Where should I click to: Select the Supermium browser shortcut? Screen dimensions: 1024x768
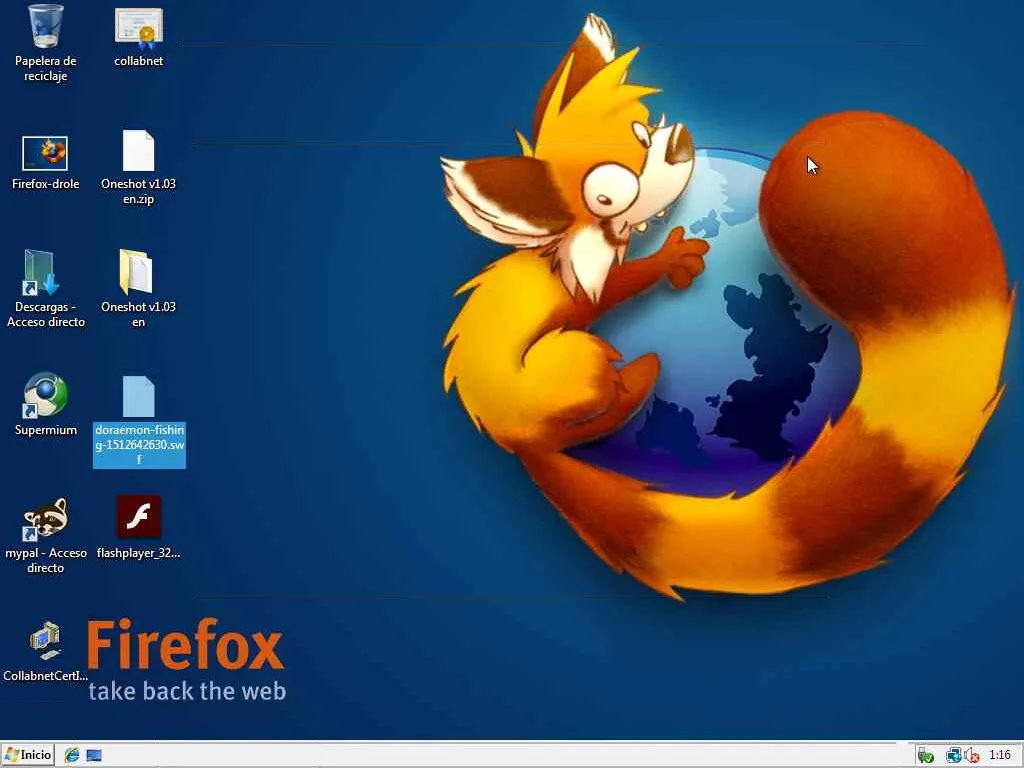point(44,394)
